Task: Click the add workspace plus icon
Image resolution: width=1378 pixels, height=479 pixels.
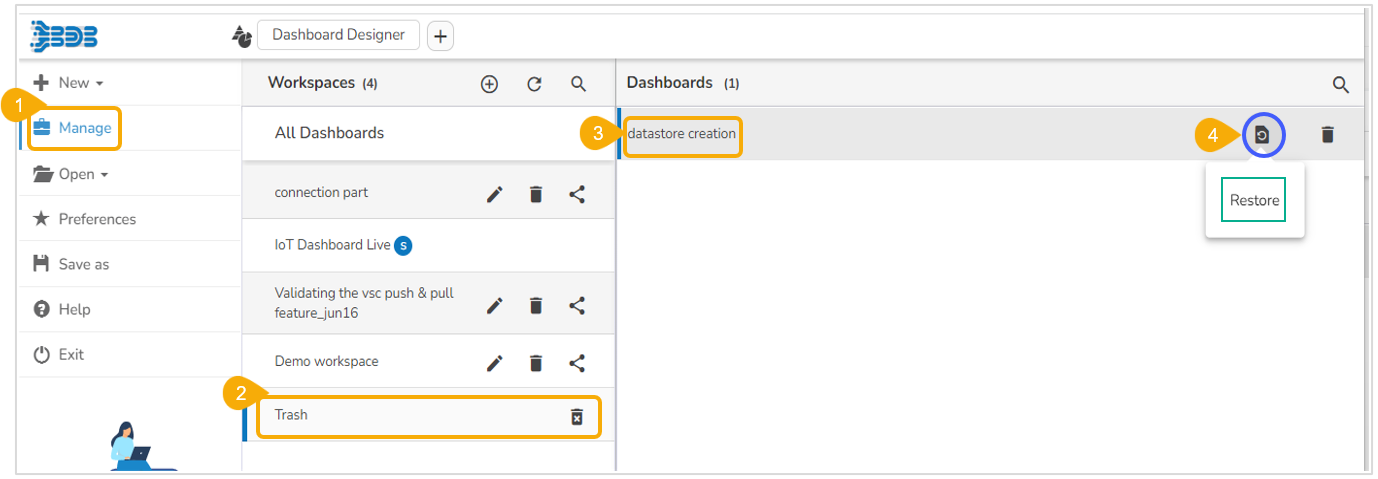Action: [x=489, y=84]
